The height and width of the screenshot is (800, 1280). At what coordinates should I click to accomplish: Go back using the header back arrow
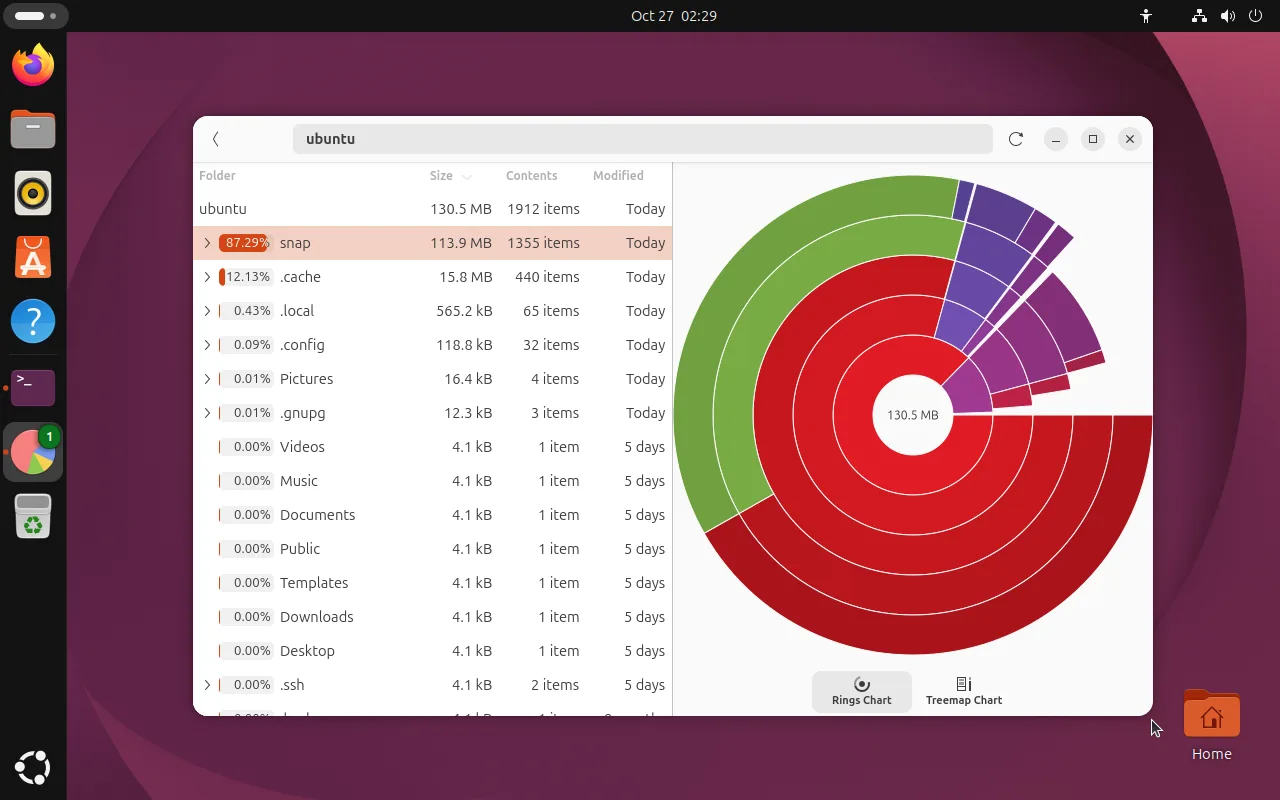click(x=216, y=139)
